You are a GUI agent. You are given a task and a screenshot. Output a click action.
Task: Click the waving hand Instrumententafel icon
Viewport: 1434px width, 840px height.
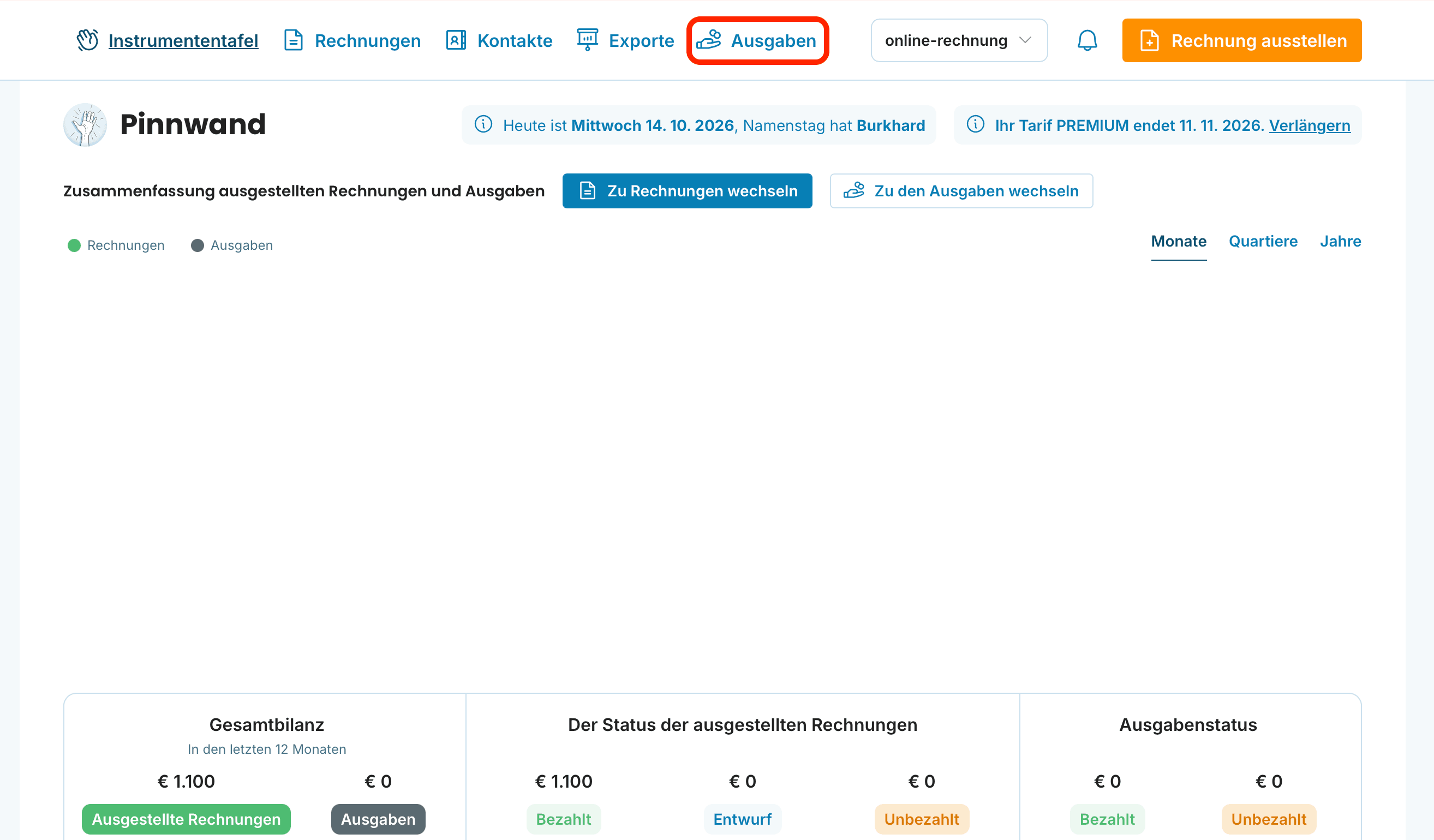pos(88,40)
